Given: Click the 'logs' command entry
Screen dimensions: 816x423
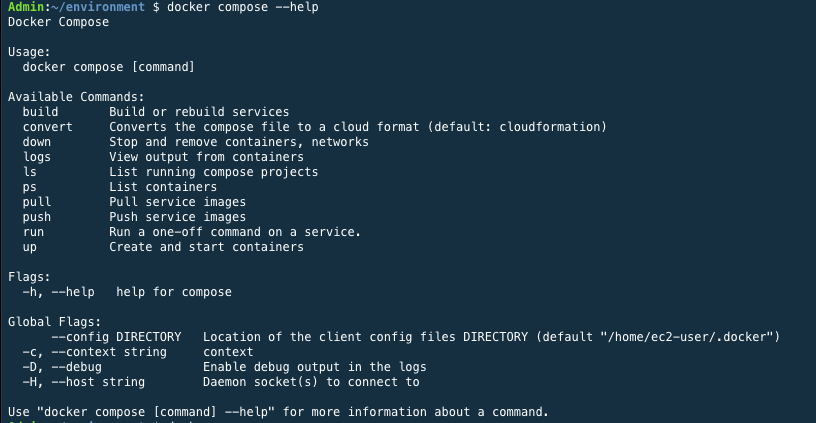Looking at the screenshot, I should [36, 157].
